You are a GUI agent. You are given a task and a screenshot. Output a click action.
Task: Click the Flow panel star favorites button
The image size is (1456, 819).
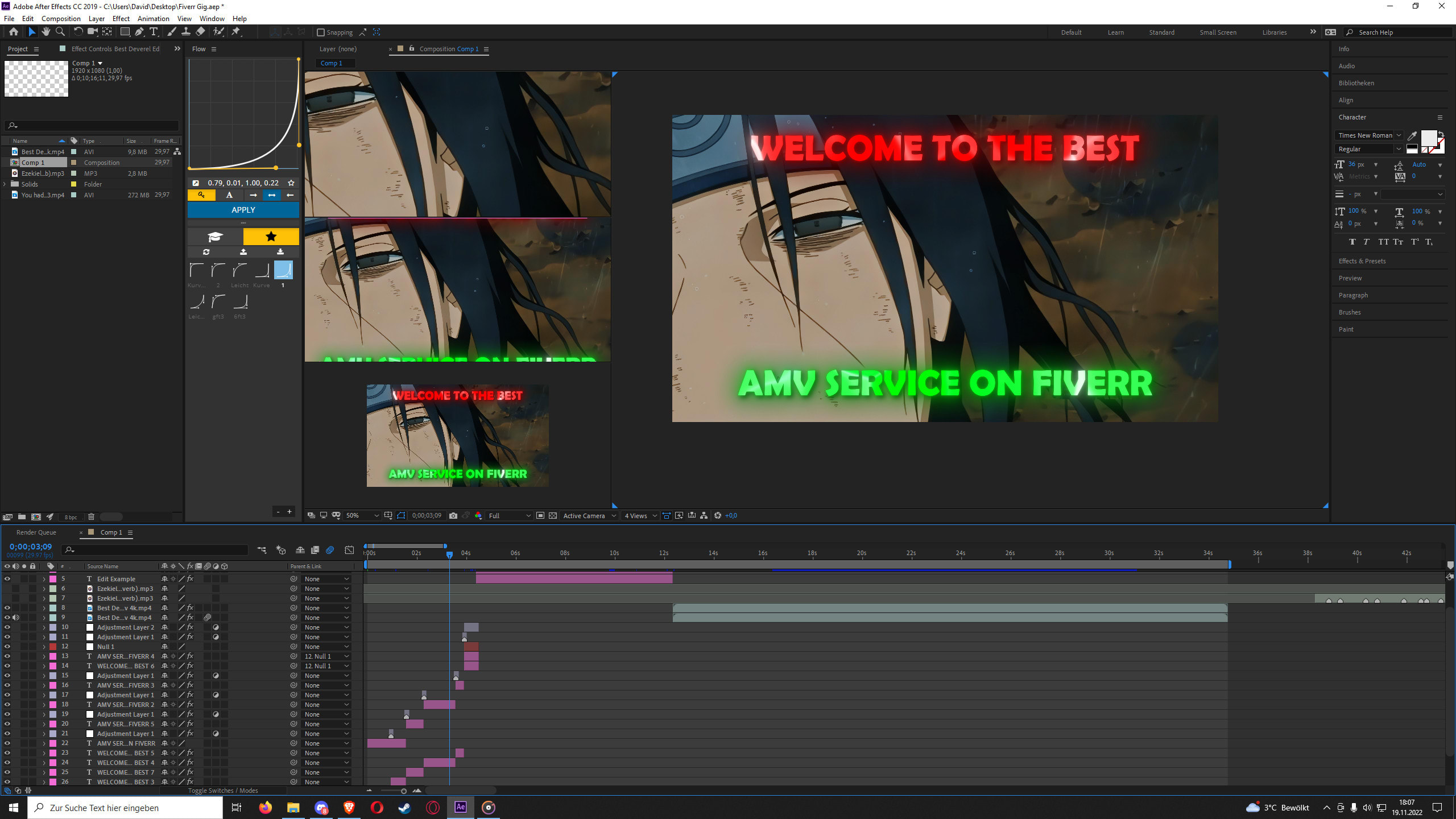coord(271,236)
